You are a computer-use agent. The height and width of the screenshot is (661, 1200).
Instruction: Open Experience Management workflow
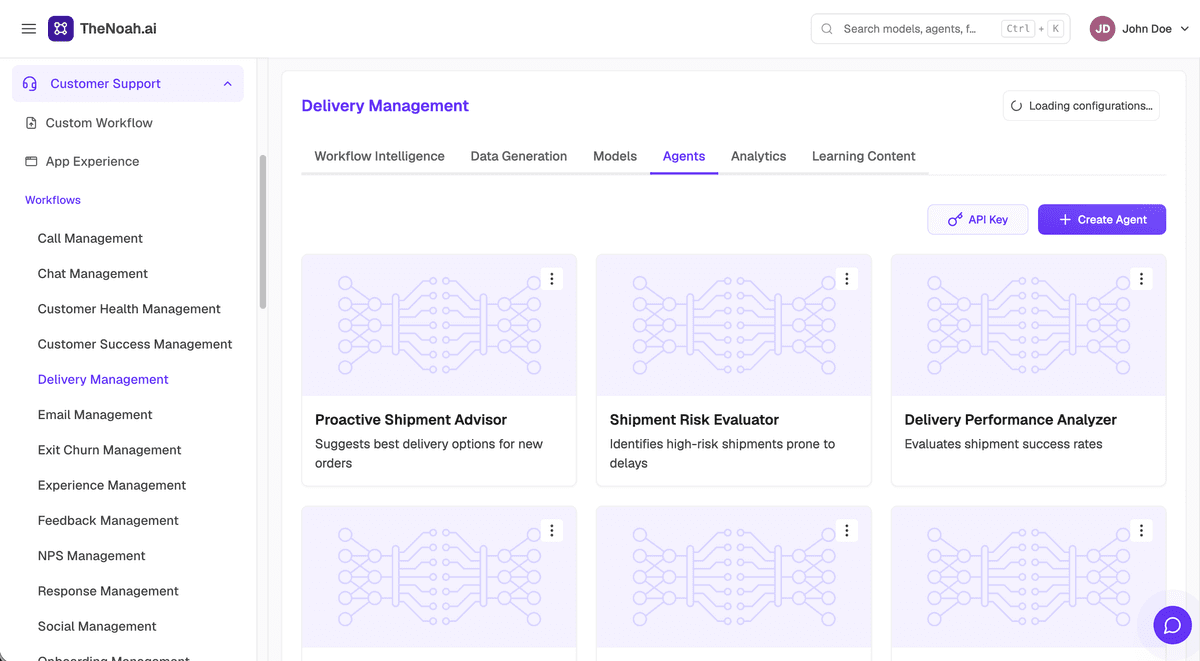point(112,485)
